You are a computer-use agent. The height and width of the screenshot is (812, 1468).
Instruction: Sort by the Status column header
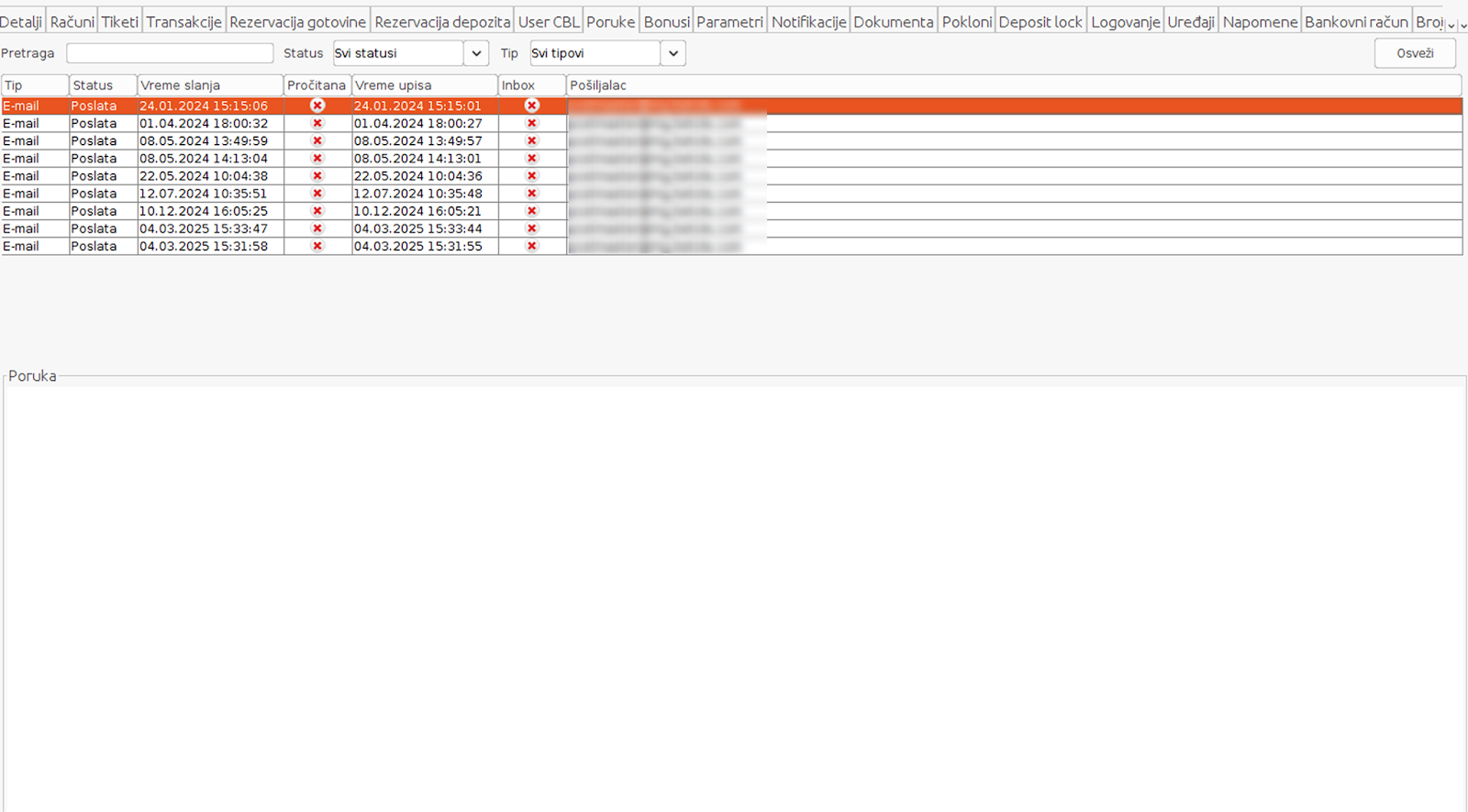pyautogui.click(x=103, y=85)
